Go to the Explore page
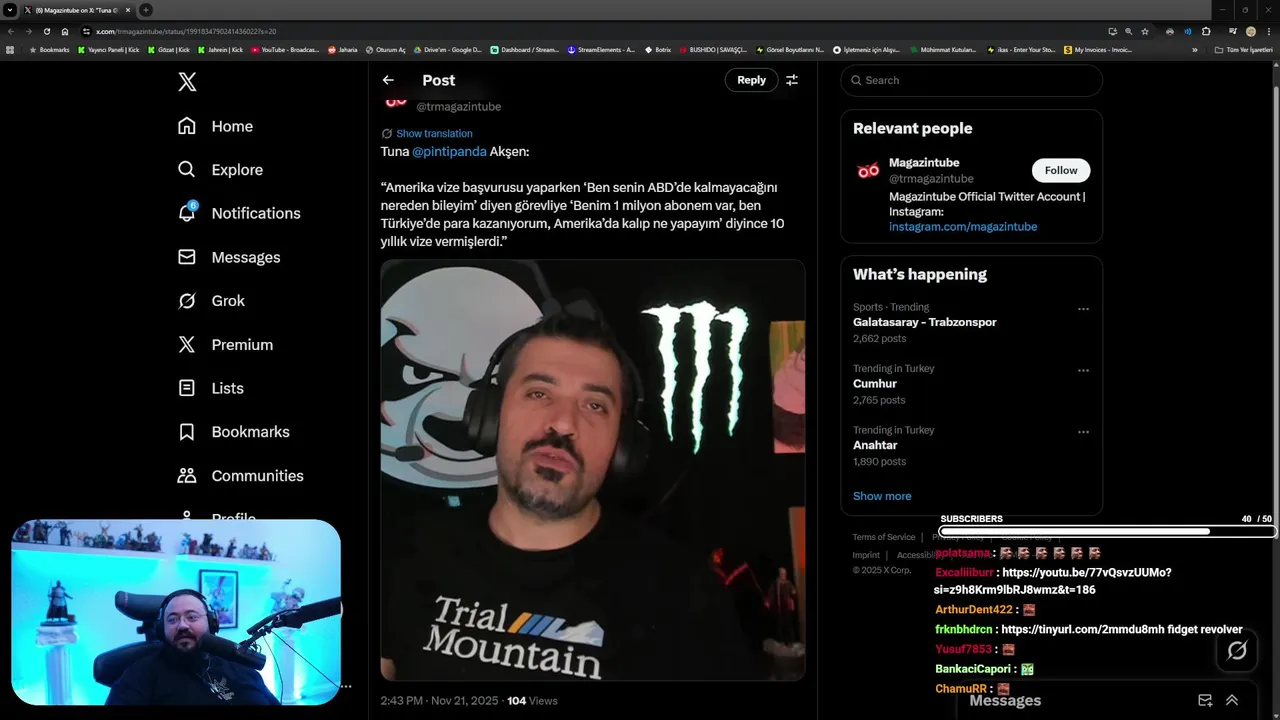 220,170
